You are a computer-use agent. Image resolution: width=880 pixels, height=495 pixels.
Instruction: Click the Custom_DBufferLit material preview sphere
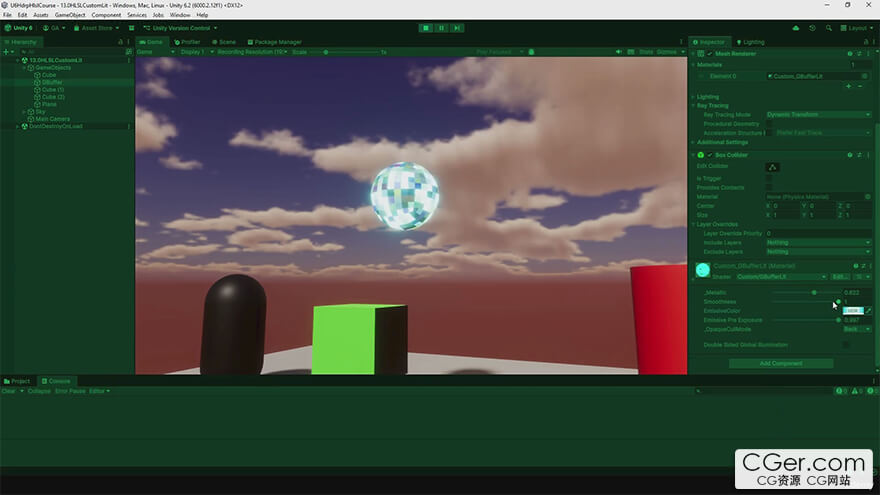tap(702, 270)
